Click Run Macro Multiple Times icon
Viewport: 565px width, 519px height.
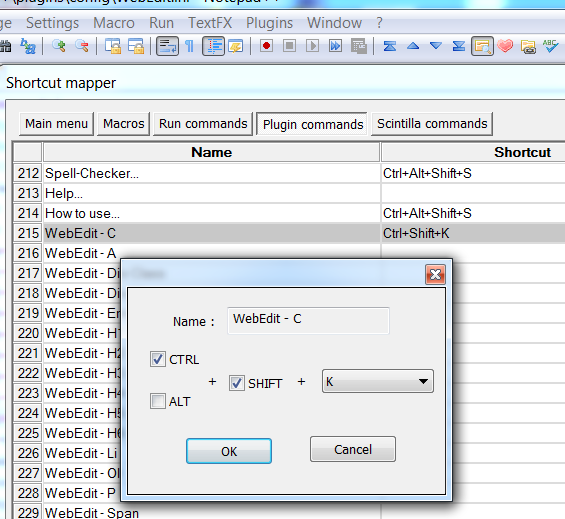(x=335, y=46)
